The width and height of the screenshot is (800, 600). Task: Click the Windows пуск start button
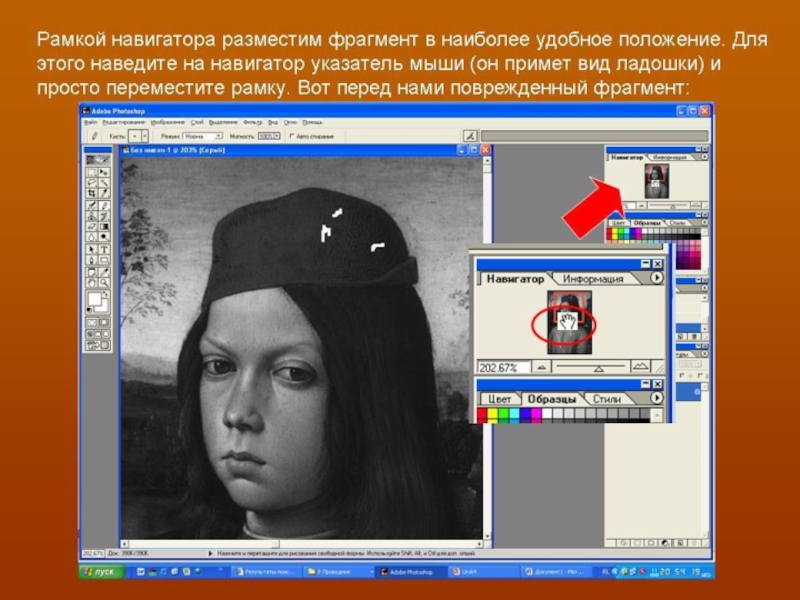(103, 571)
